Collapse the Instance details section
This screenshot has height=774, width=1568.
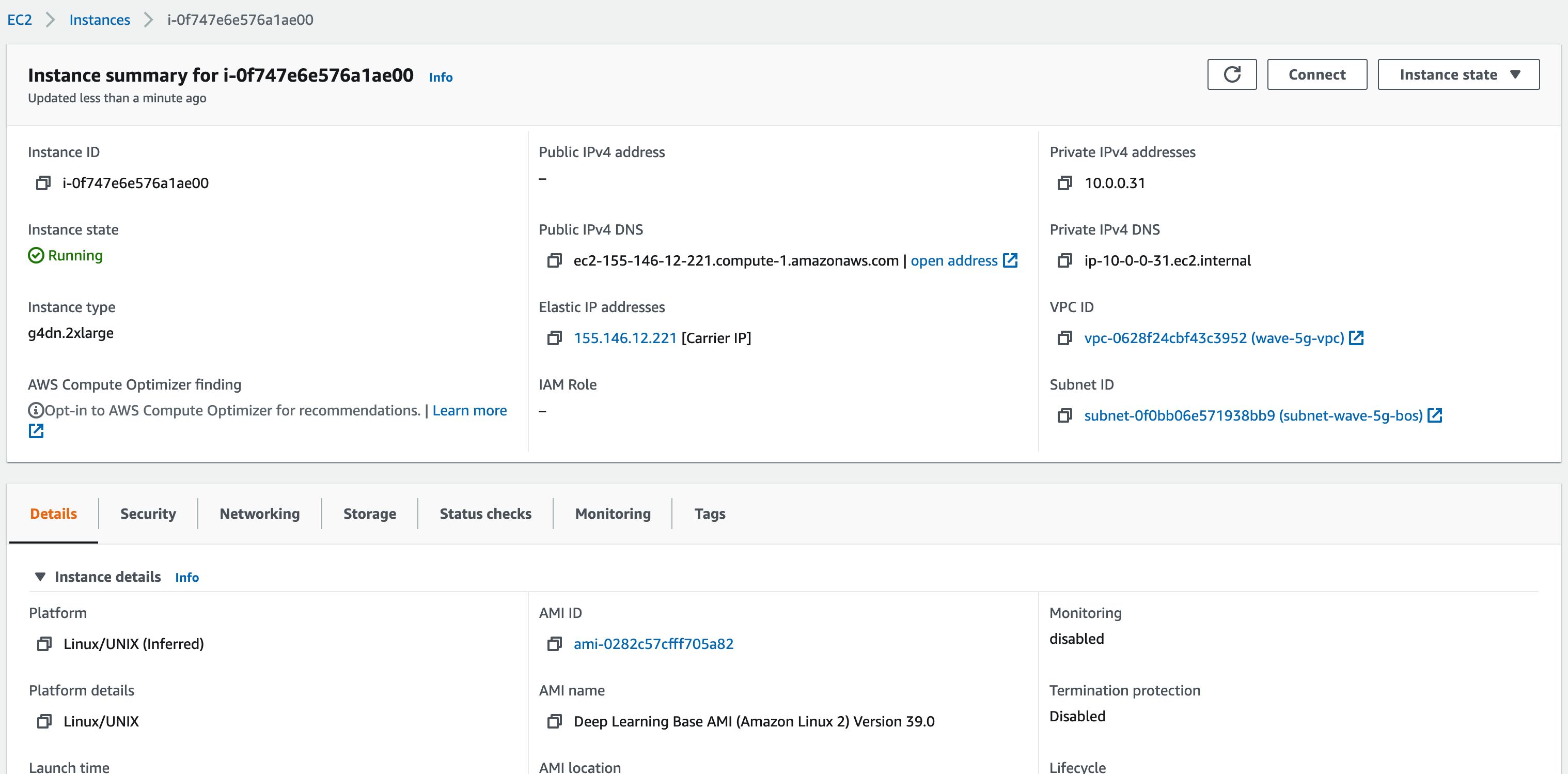[x=40, y=576]
